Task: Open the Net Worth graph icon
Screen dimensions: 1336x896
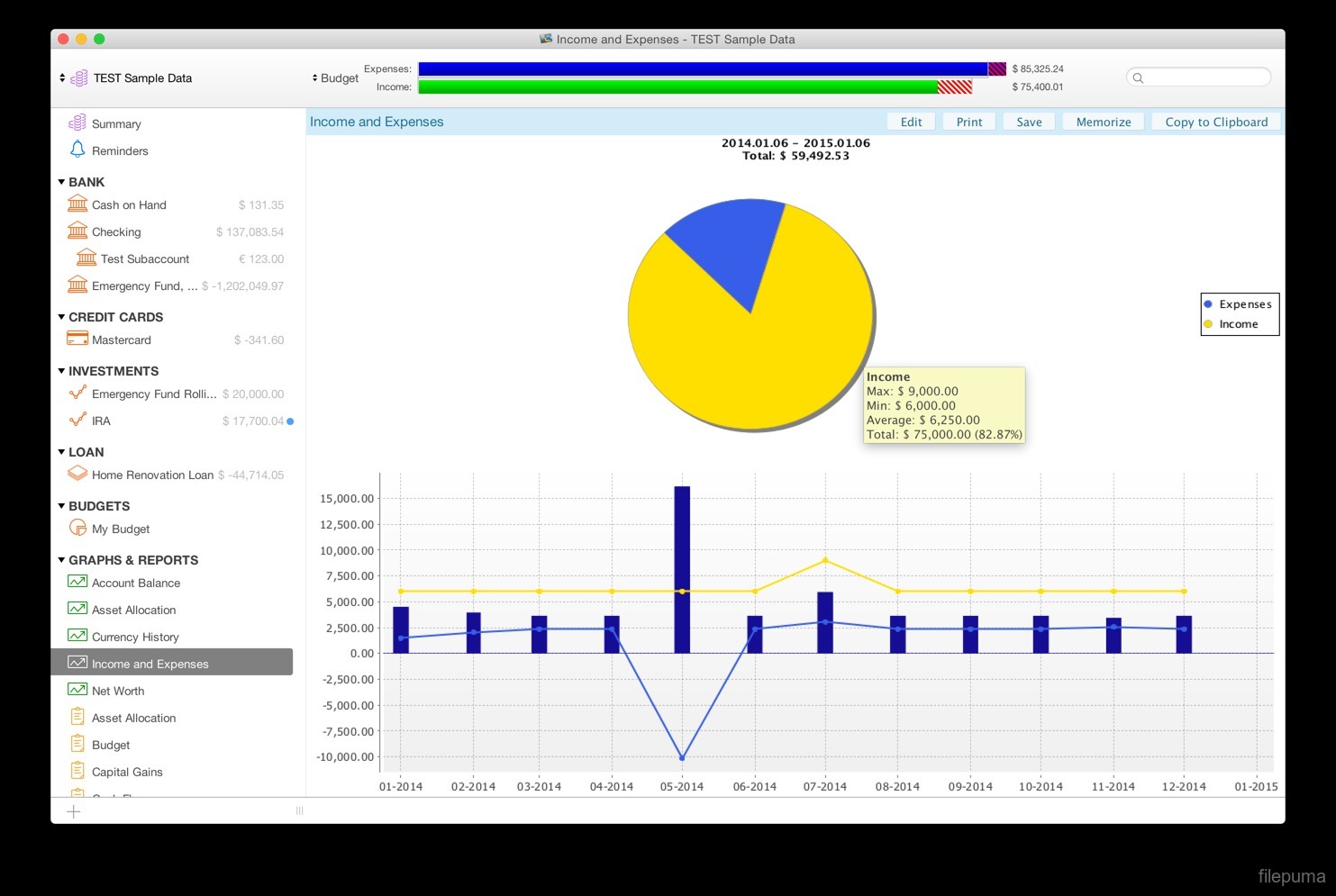Action: click(77, 690)
